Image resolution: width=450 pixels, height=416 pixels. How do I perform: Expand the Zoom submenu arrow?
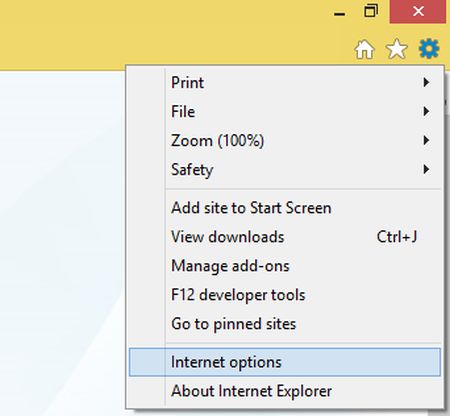(x=426, y=140)
